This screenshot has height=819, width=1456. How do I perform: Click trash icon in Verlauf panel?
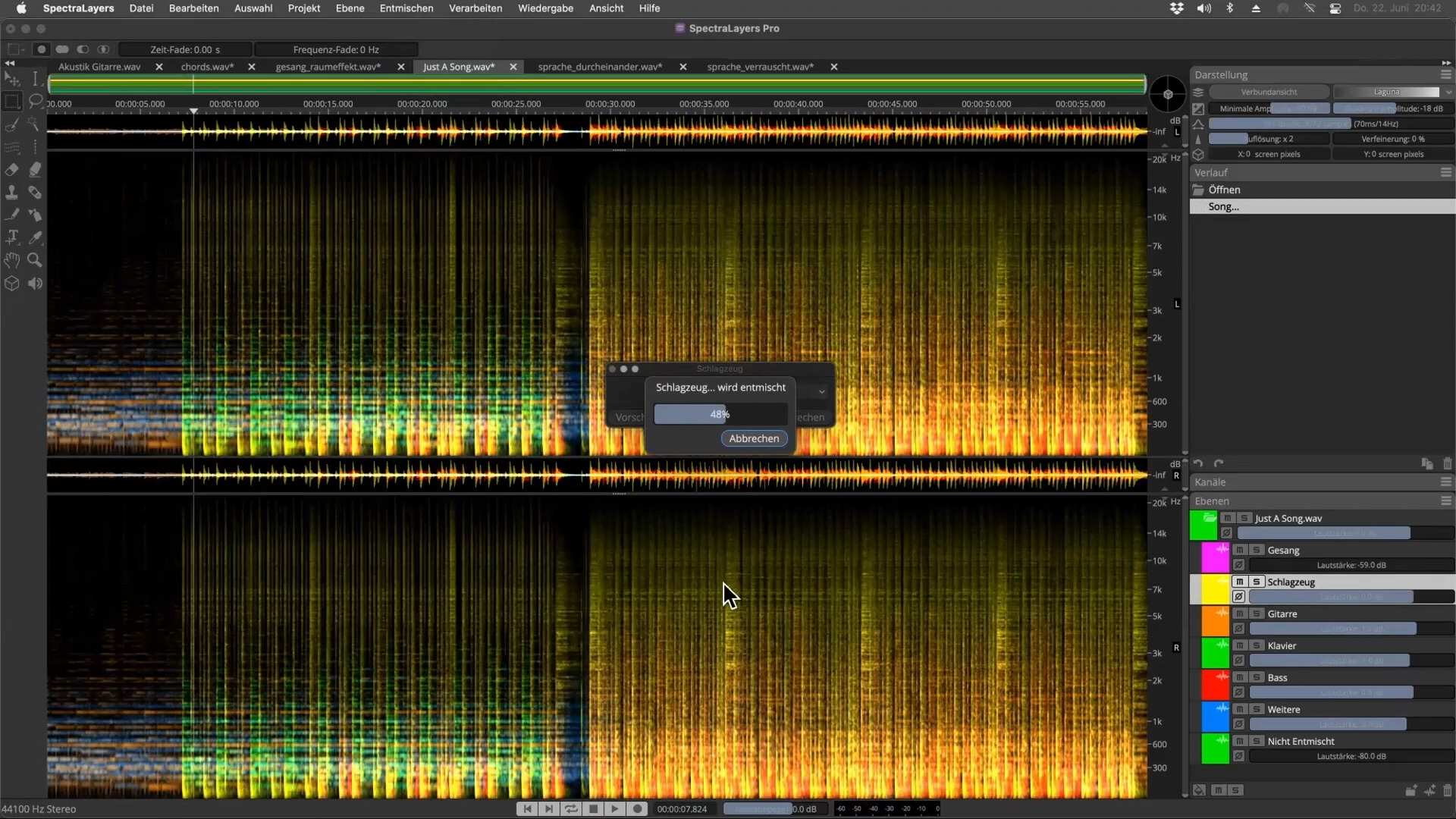(x=1447, y=463)
